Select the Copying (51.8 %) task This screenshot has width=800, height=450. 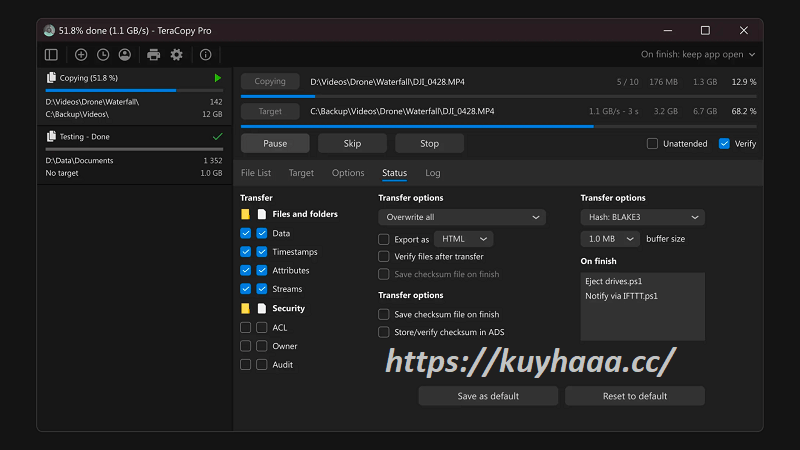point(135,96)
